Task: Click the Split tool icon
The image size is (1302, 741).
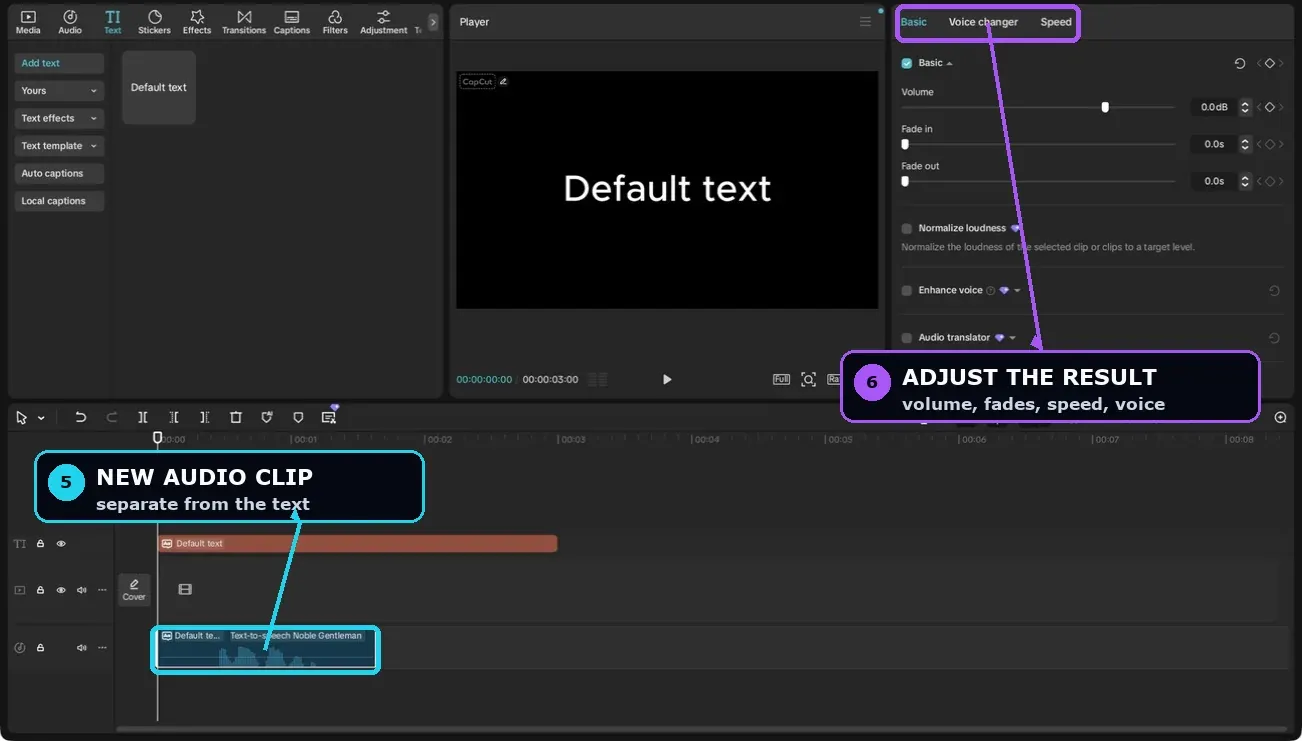Action: tap(143, 417)
